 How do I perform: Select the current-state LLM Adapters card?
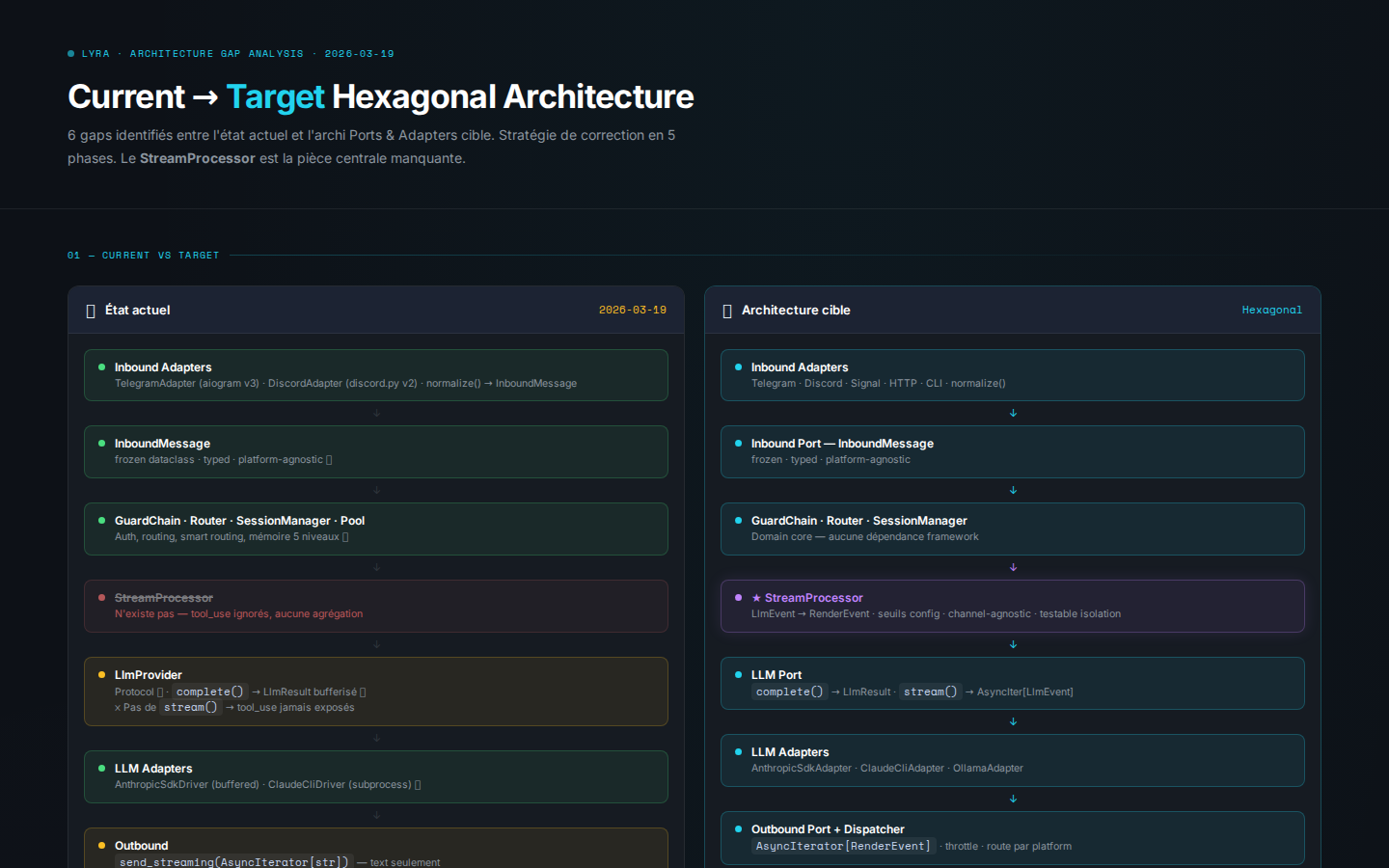376,776
